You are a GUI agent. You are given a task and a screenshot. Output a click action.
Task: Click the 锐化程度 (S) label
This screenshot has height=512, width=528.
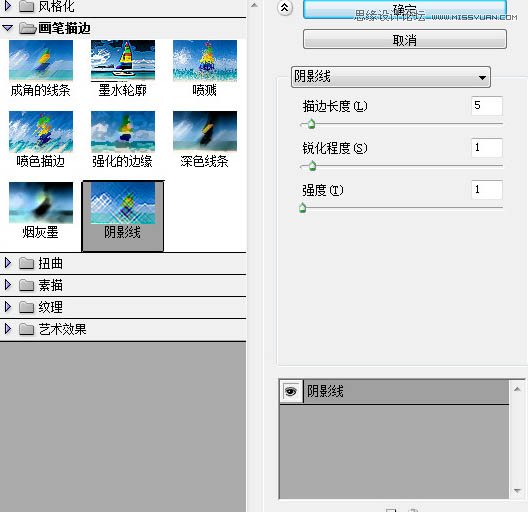(335, 148)
